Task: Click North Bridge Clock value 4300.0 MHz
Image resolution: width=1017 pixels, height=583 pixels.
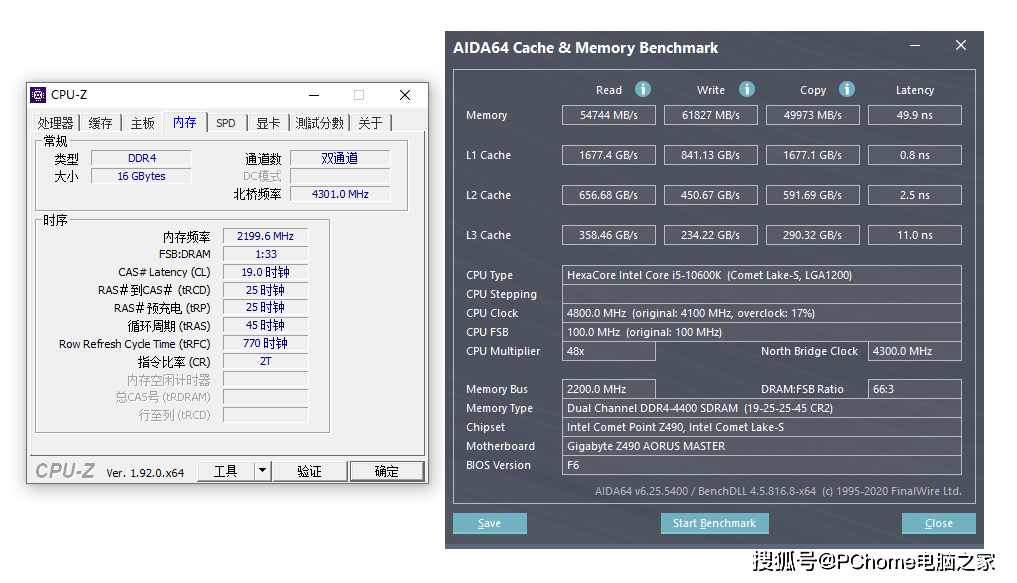Action: [x=915, y=351]
